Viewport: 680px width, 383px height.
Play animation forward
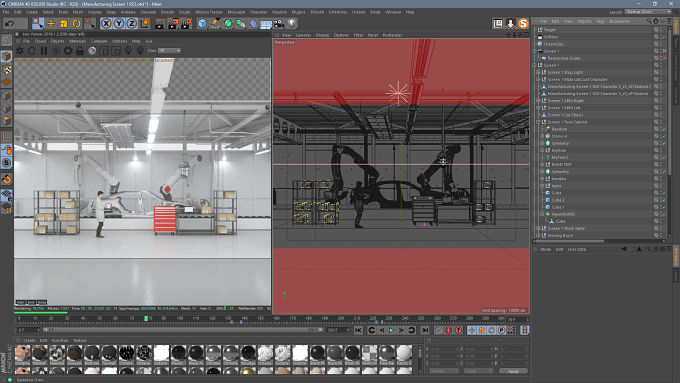(x=391, y=331)
